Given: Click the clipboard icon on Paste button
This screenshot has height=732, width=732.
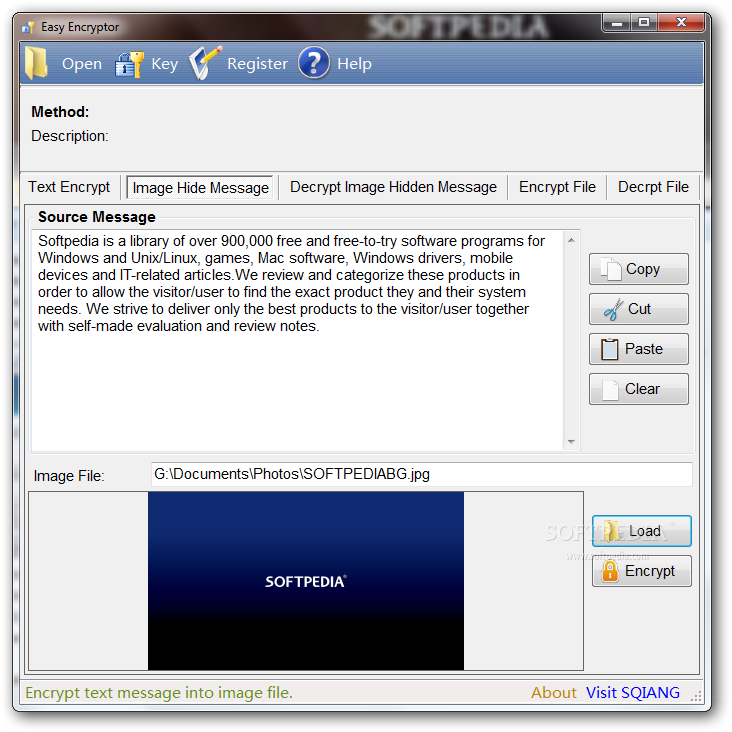Looking at the screenshot, I should point(609,349).
